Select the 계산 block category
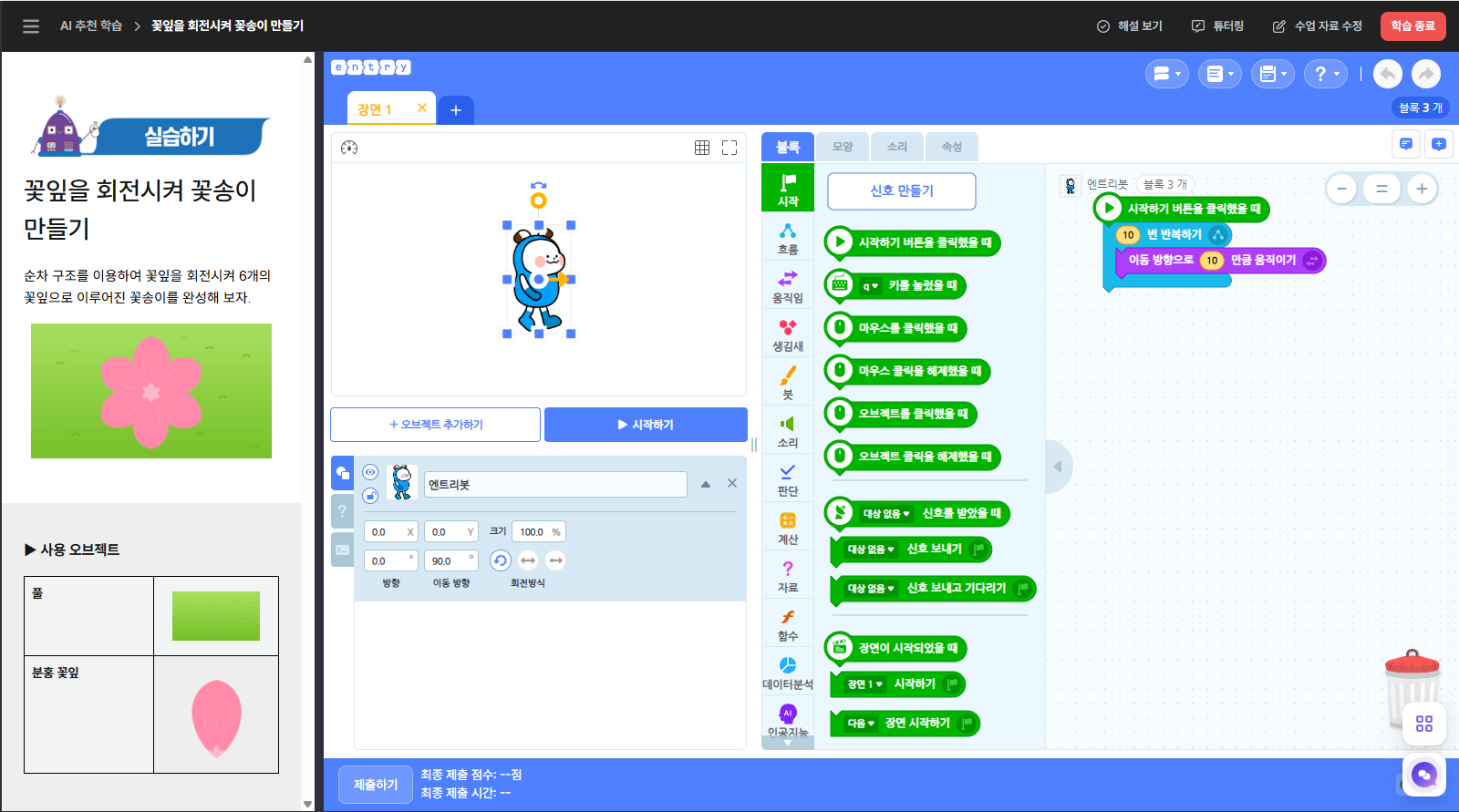 tap(788, 528)
